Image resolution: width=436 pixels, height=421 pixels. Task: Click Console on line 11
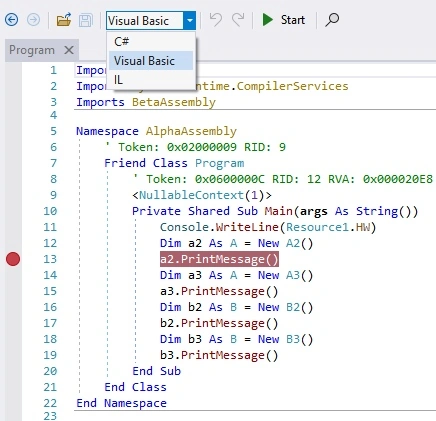click(184, 227)
